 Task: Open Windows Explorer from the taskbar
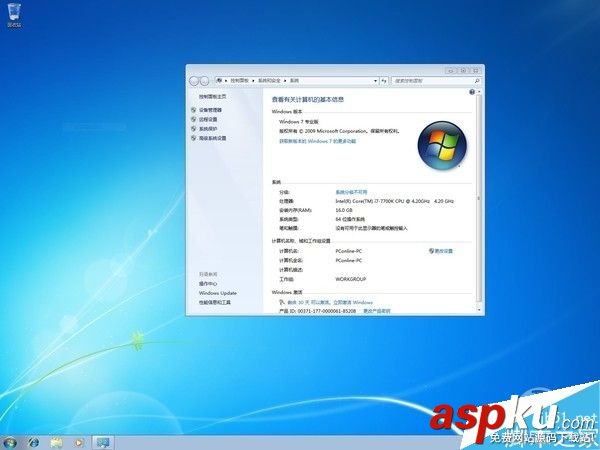coord(56,443)
